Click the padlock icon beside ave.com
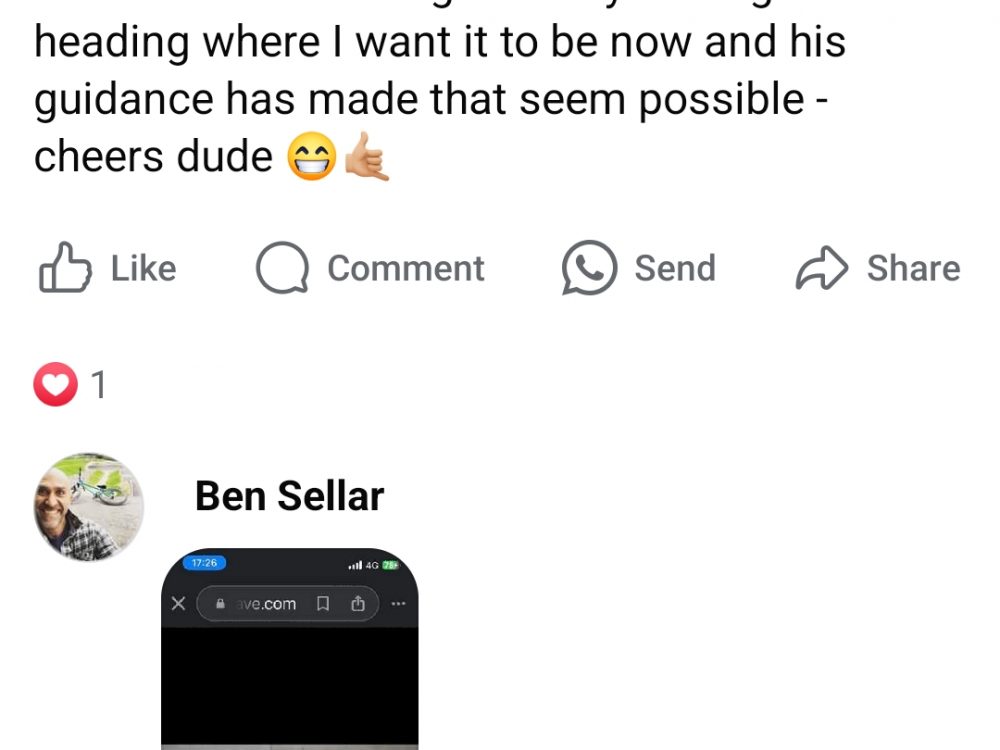The image size is (1000, 750). pos(221,604)
